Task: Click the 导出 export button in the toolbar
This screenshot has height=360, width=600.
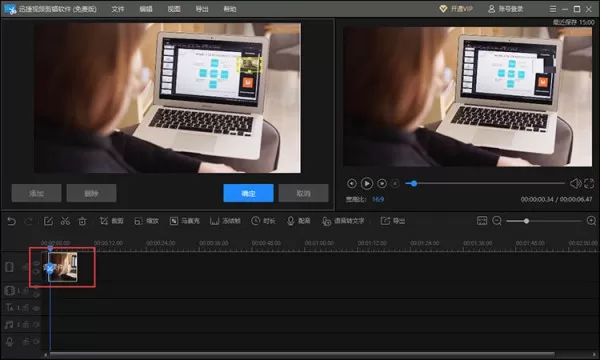Action: tap(393, 221)
